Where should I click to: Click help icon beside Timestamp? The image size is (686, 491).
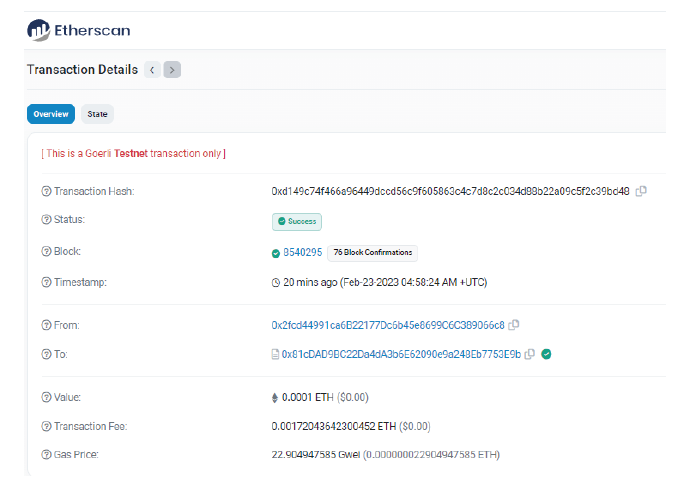click(46, 283)
